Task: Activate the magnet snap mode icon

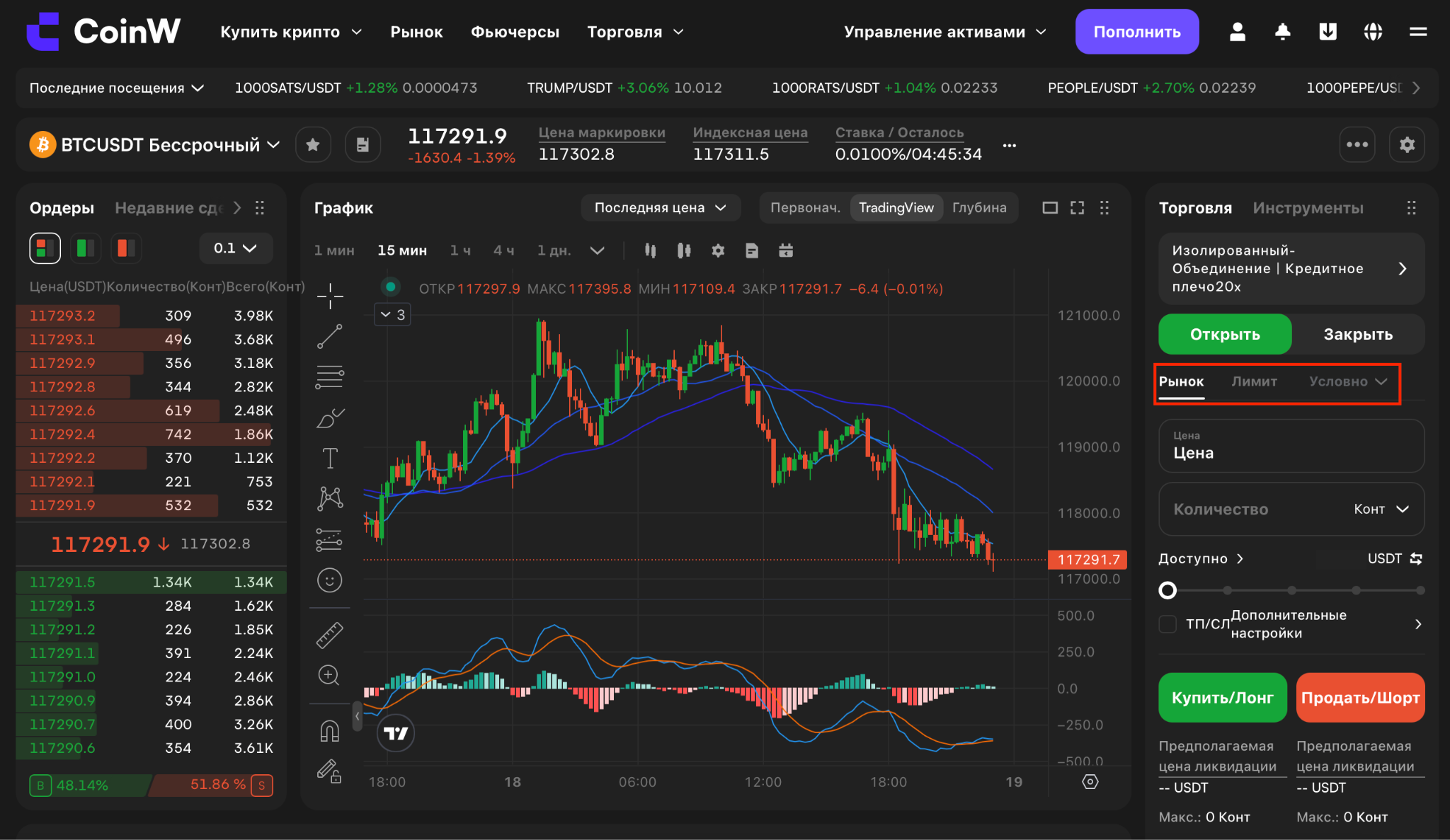Action: (330, 730)
